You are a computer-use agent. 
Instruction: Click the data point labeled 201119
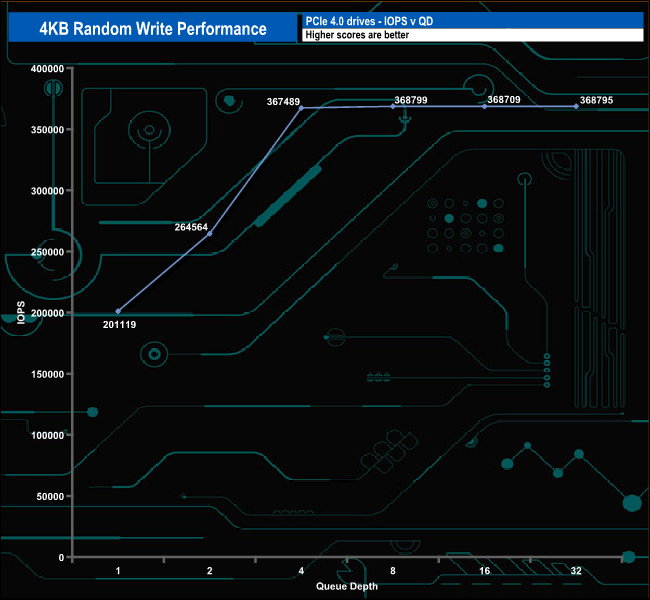(118, 311)
